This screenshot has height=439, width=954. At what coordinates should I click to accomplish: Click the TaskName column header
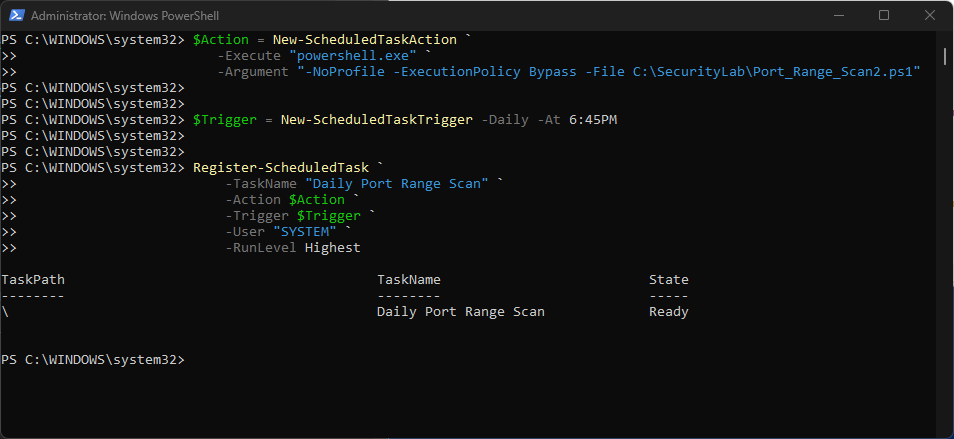click(x=408, y=279)
